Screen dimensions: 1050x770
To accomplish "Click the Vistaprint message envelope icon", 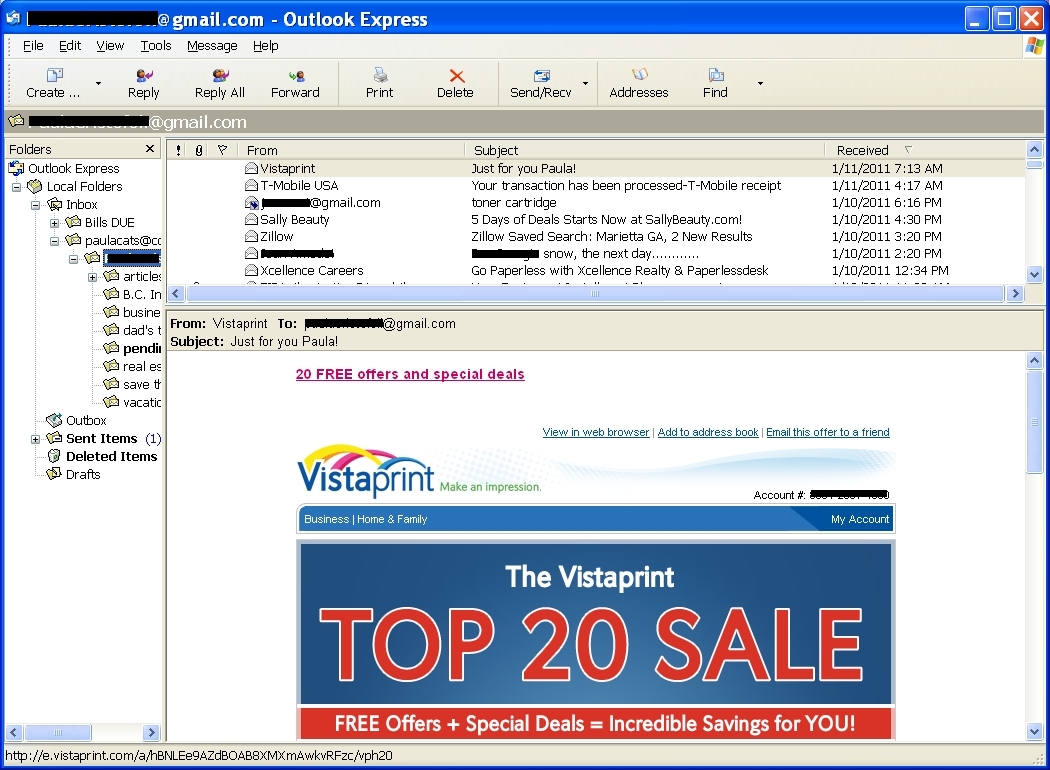I will point(252,169).
